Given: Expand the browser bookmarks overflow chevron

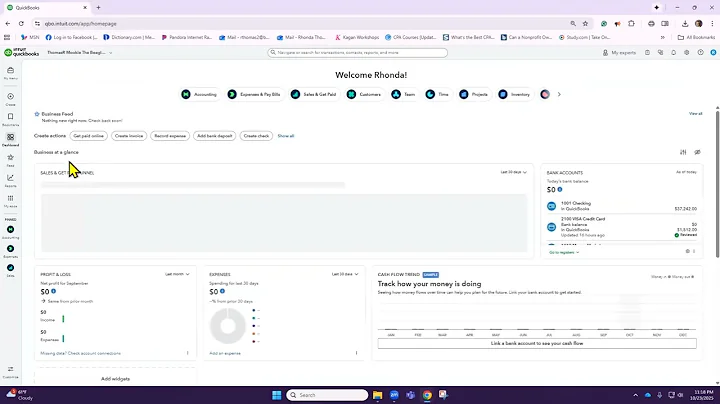Looking at the screenshot, I should (x=662, y=37).
